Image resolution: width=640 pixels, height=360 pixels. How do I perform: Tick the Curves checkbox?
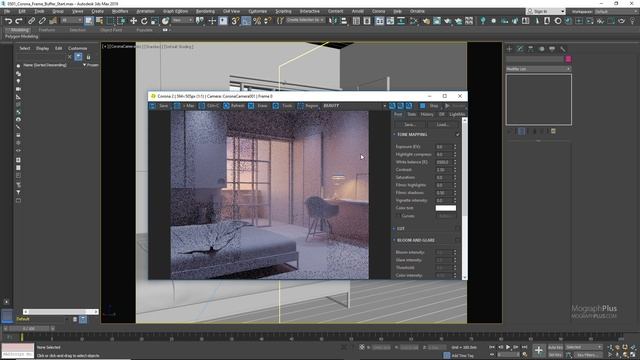coord(398,216)
